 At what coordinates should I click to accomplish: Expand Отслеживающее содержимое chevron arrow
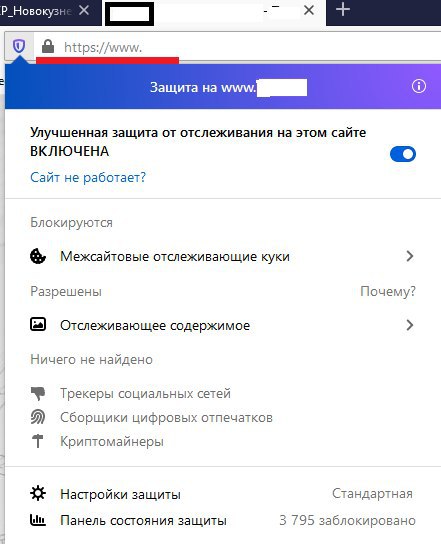pos(410,325)
